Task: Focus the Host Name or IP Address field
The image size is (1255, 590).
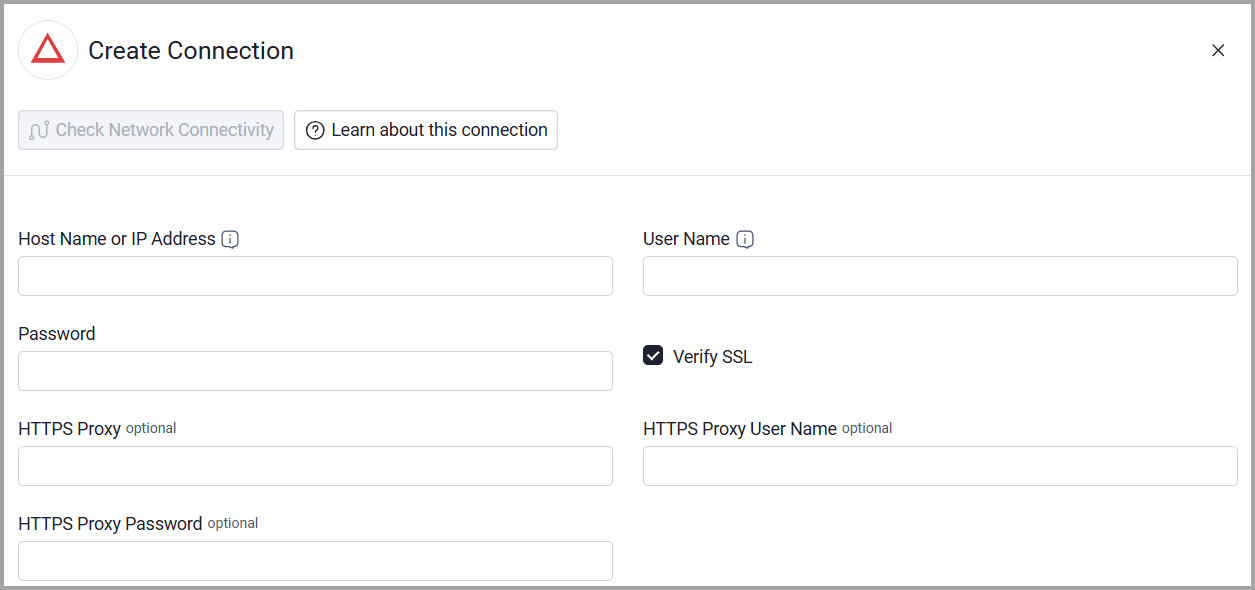Action: click(x=315, y=276)
